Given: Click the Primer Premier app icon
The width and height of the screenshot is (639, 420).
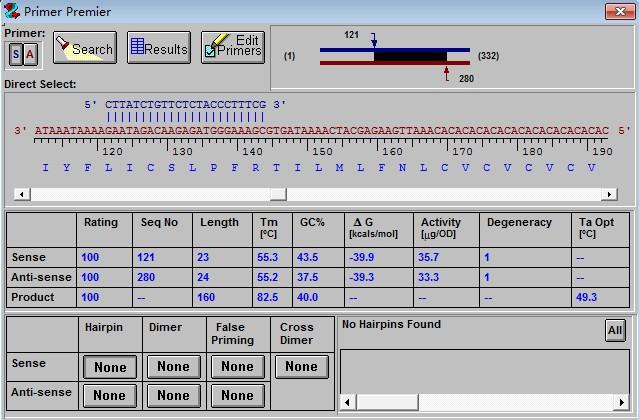Looking at the screenshot, I should point(11,11).
